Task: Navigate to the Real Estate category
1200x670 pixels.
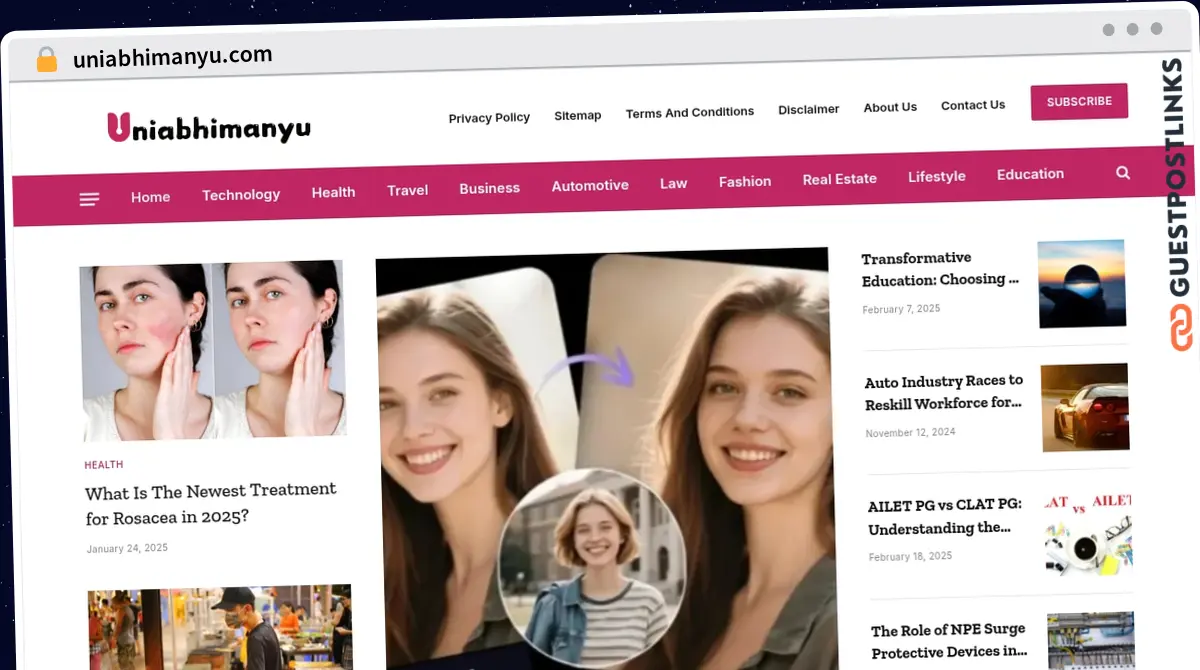Action: pos(840,178)
